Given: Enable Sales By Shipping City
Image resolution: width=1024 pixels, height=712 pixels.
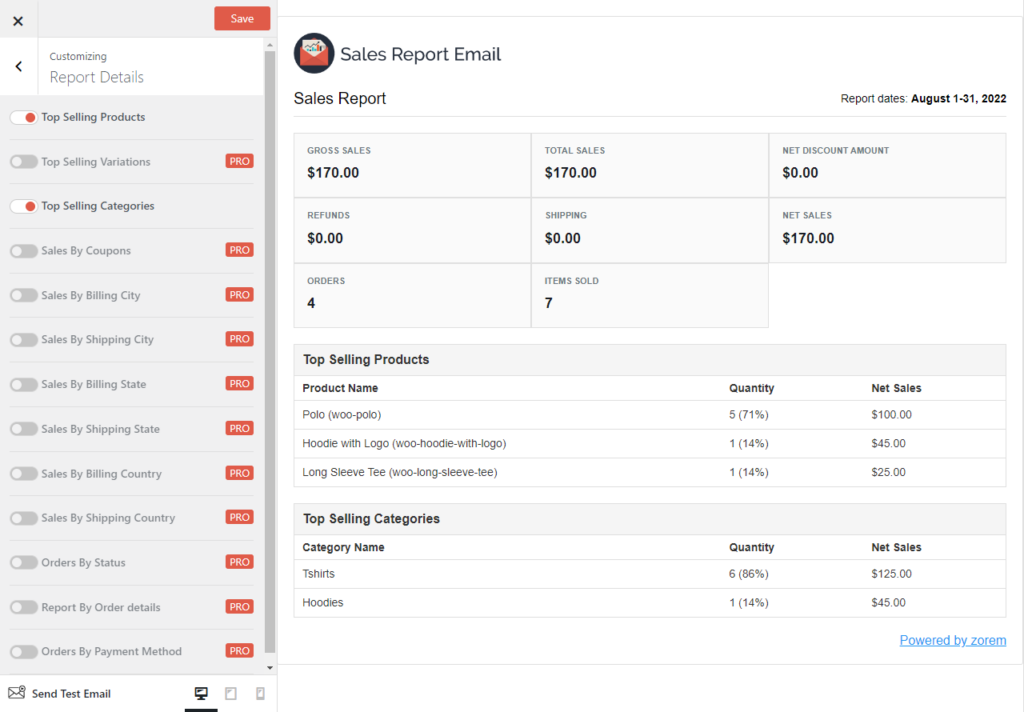Looking at the screenshot, I should click(25, 339).
